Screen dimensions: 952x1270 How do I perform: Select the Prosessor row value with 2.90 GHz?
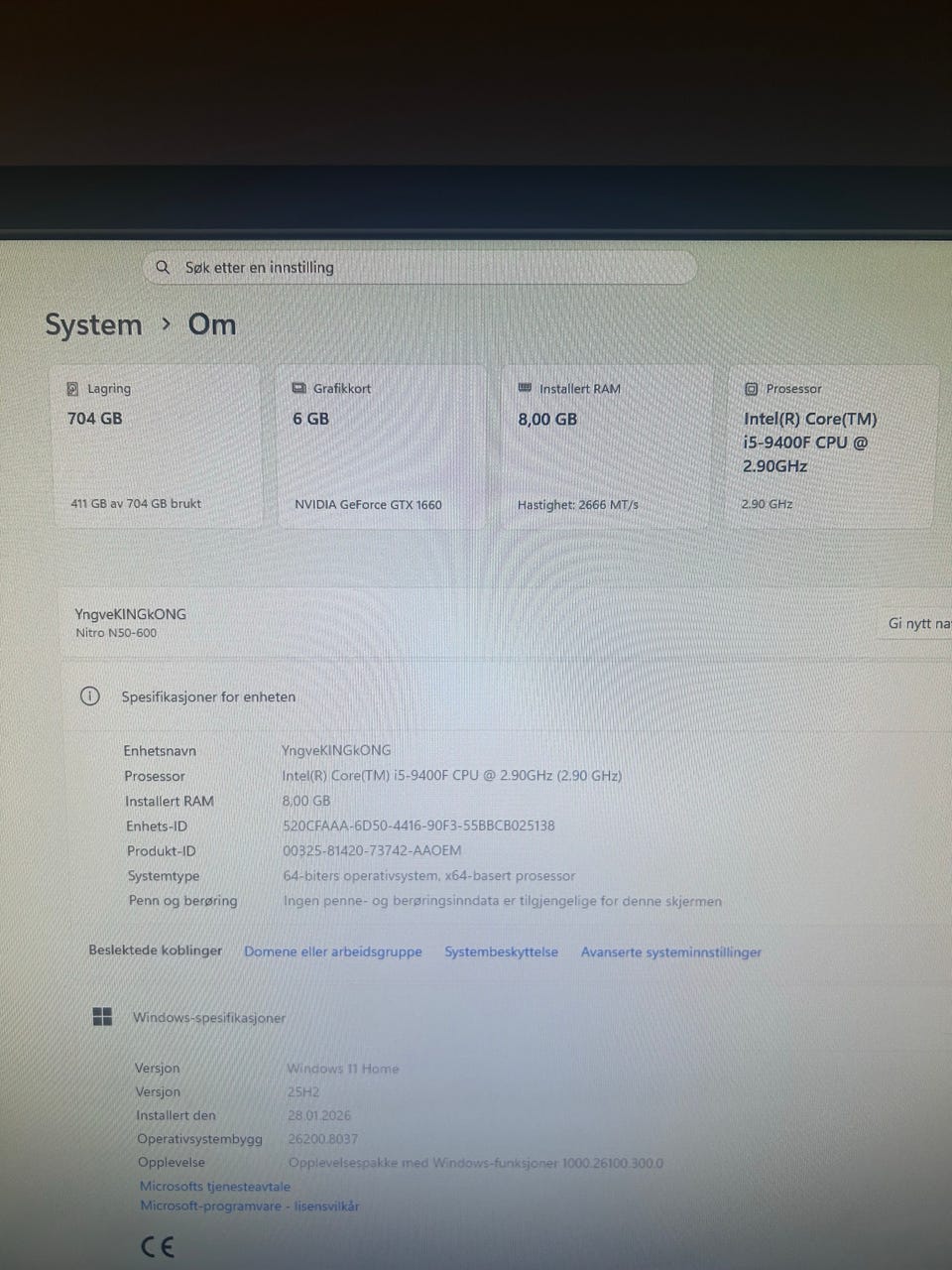452,776
